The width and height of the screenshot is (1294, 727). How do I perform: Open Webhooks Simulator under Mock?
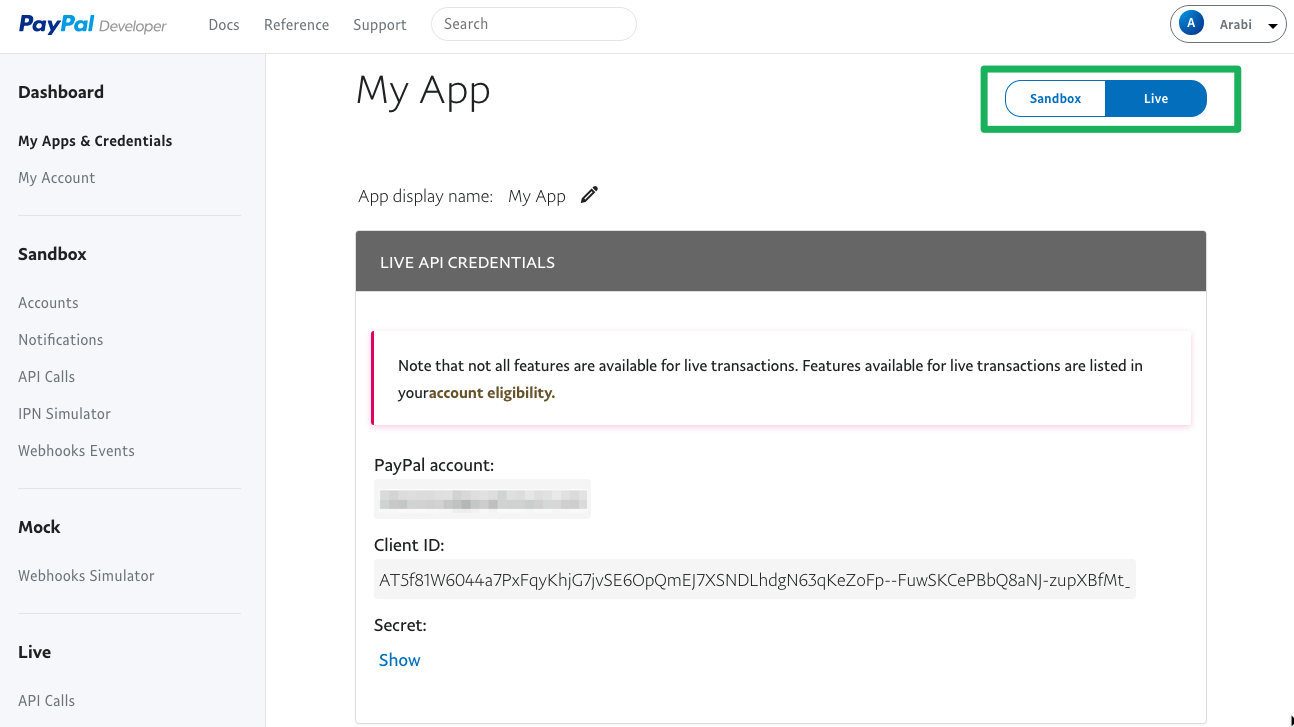(x=86, y=576)
